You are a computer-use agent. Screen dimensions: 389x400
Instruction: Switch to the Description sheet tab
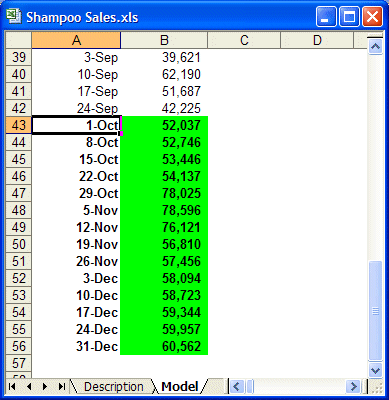(x=114, y=387)
